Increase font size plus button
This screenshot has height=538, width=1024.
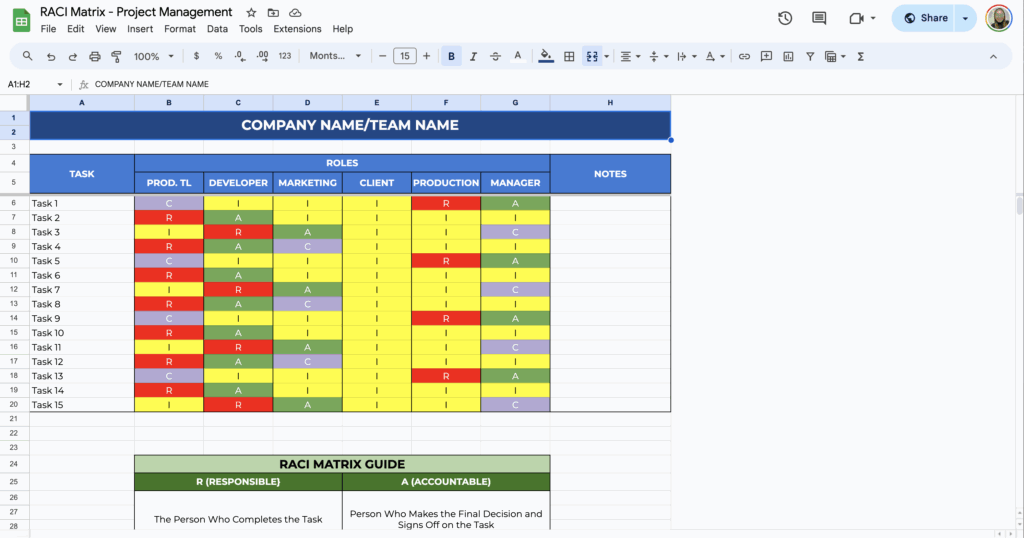click(x=426, y=56)
